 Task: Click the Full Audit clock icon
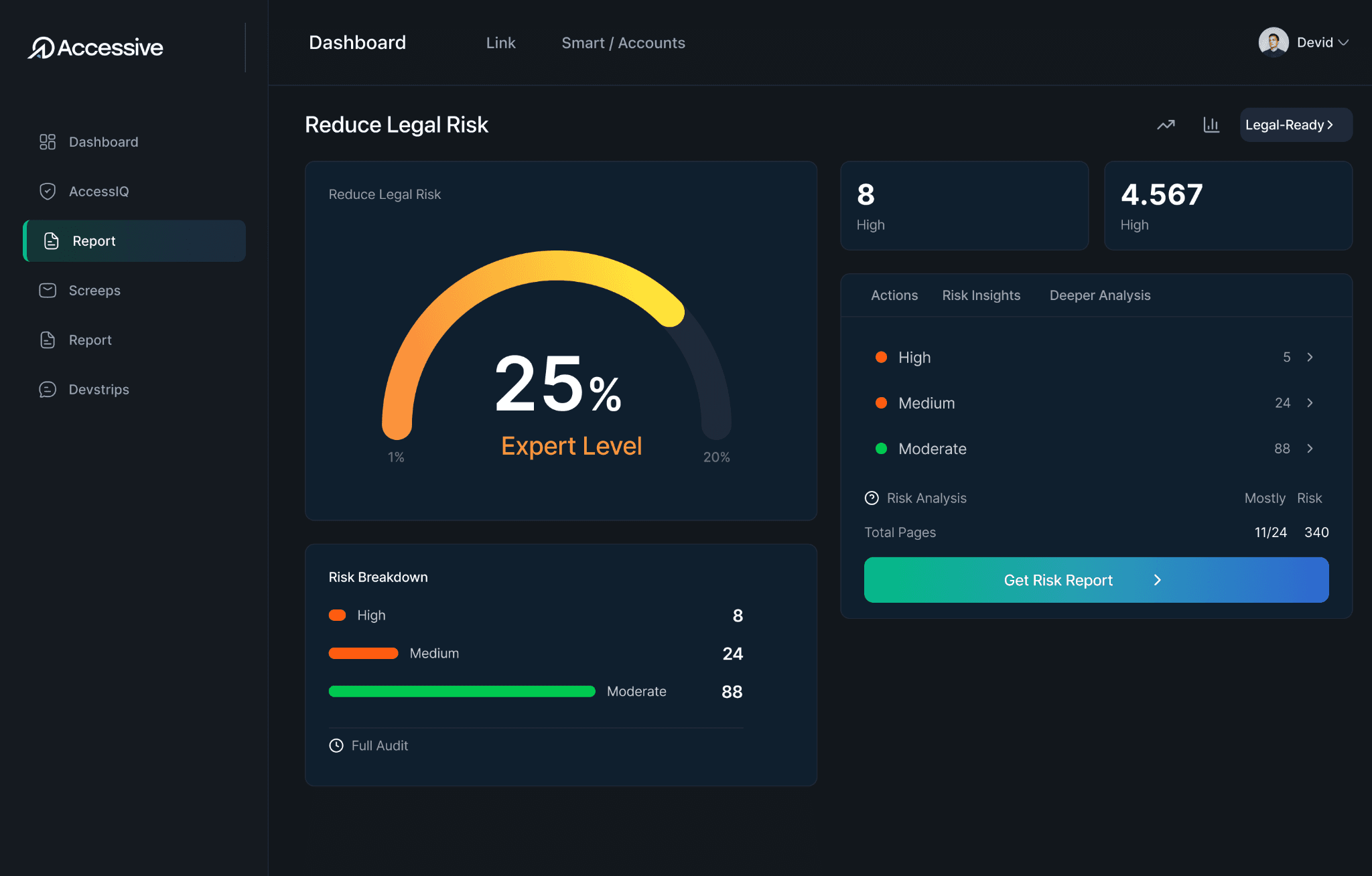tap(336, 745)
